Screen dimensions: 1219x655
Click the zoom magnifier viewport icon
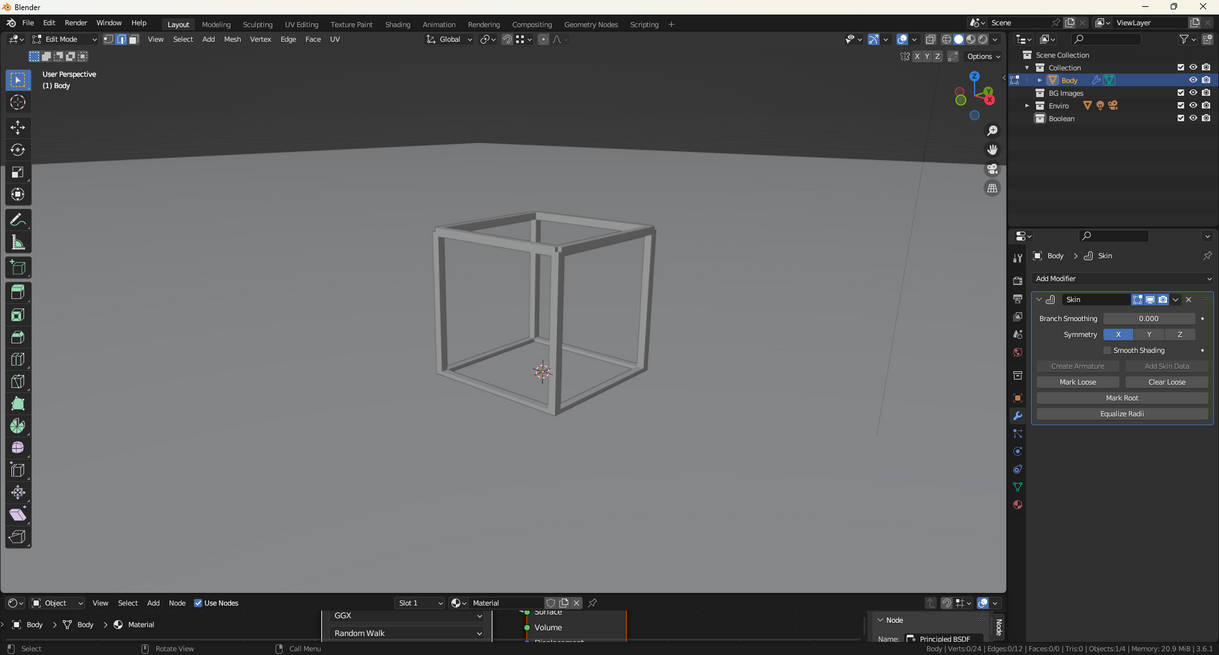click(x=992, y=131)
